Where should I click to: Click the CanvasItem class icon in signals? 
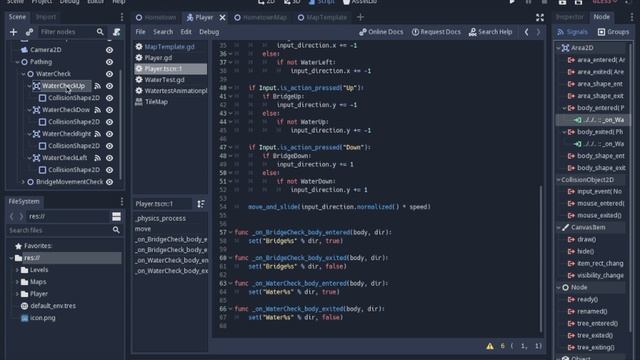point(565,227)
